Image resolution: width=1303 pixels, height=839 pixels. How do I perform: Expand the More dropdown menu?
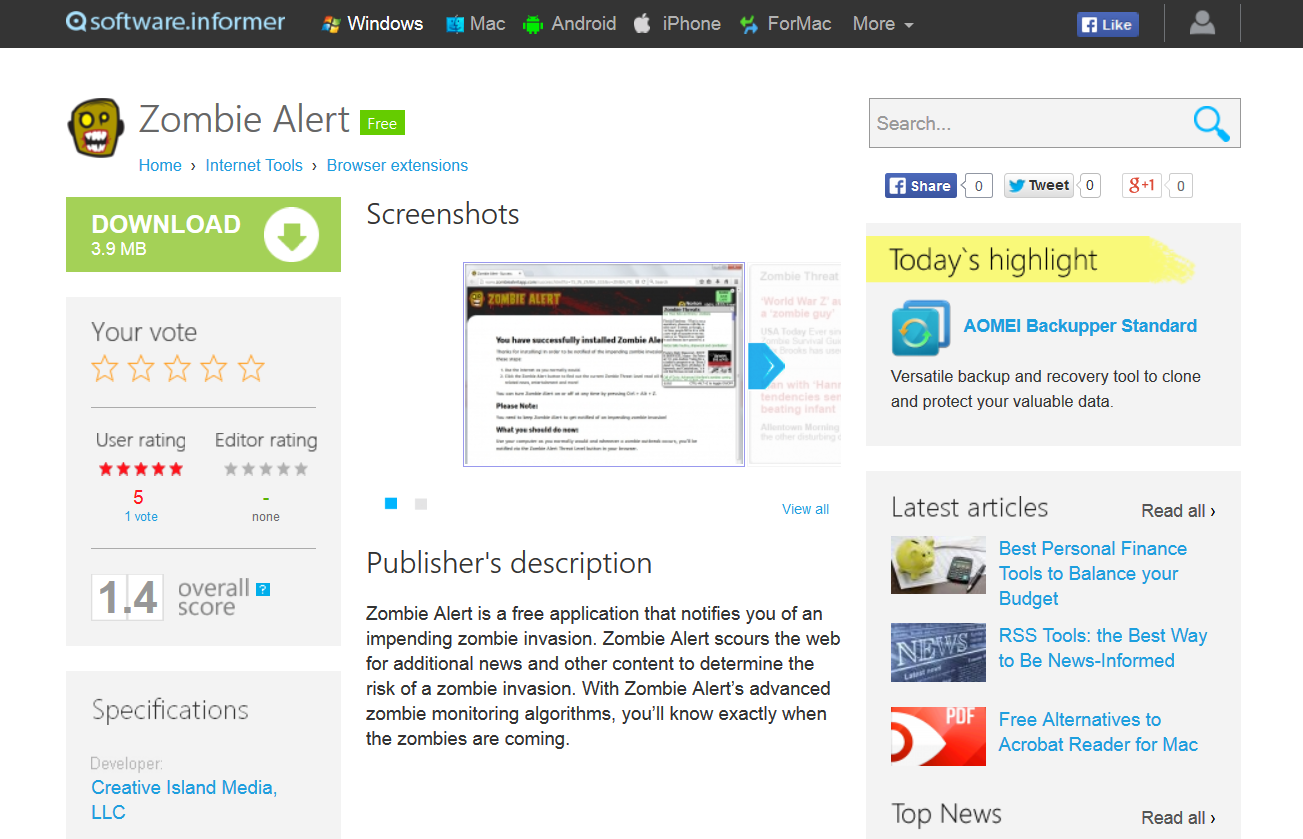pos(883,24)
